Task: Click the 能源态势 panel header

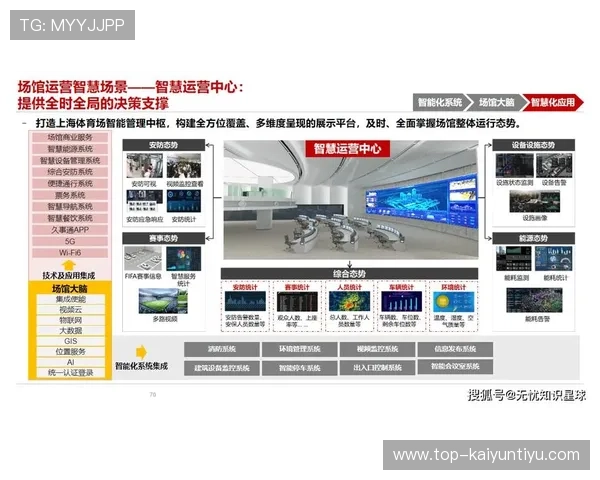Action: pyautogui.click(x=533, y=238)
